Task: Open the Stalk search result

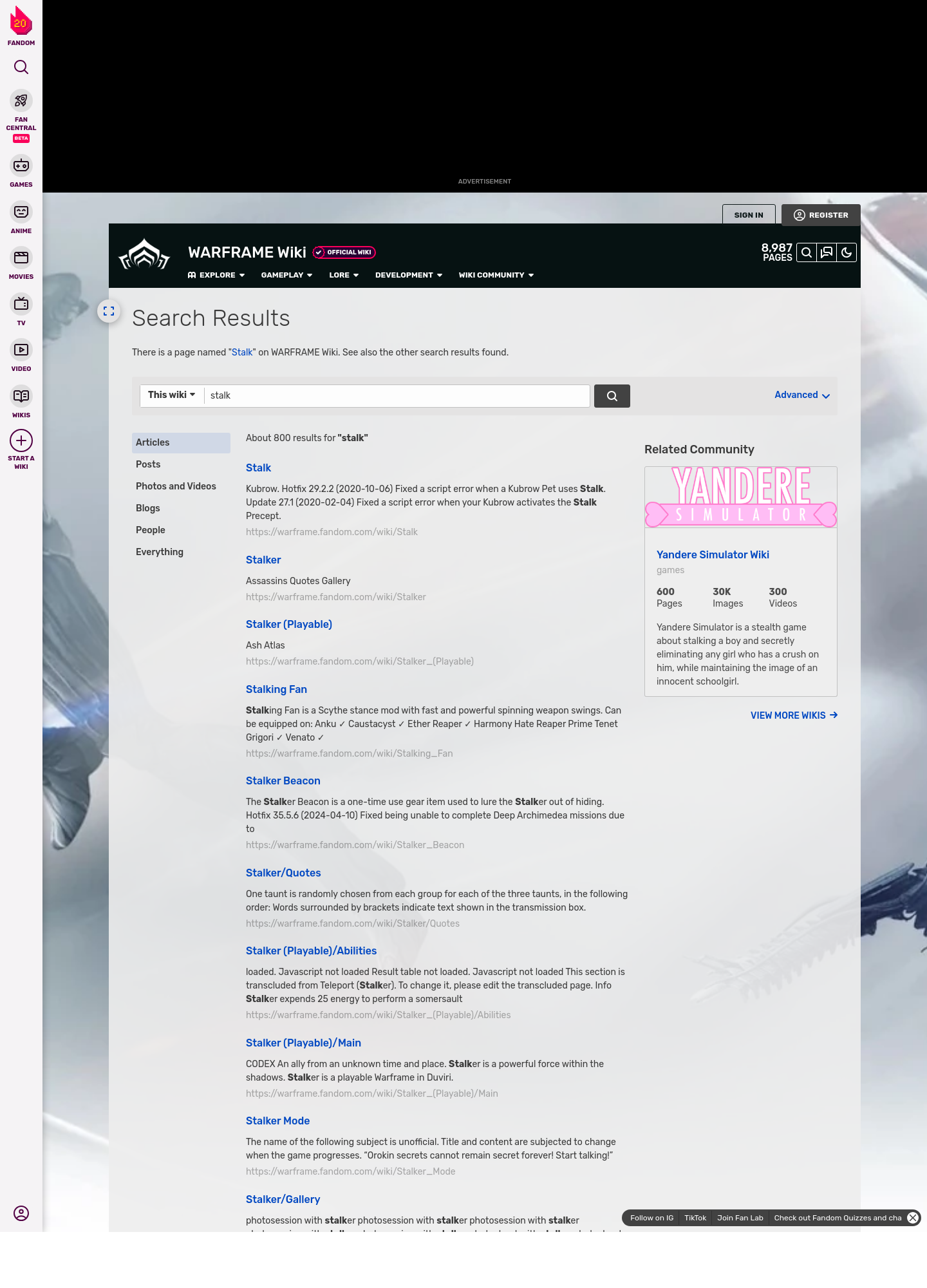Action: point(258,468)
